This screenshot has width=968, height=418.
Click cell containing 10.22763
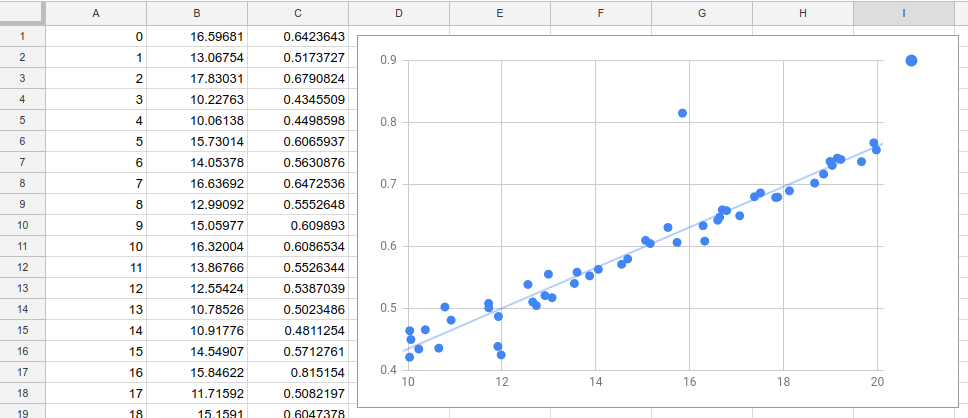(197, 99)
